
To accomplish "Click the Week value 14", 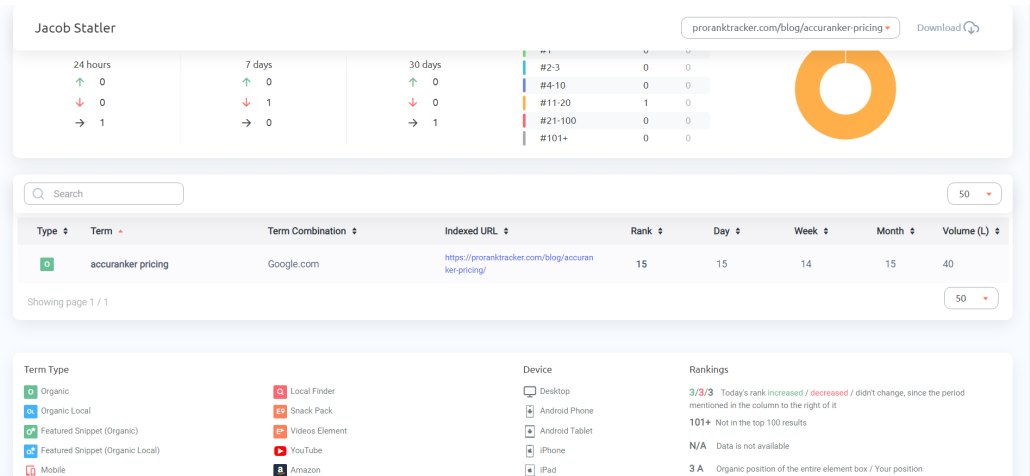I will (x=806, y=264).
